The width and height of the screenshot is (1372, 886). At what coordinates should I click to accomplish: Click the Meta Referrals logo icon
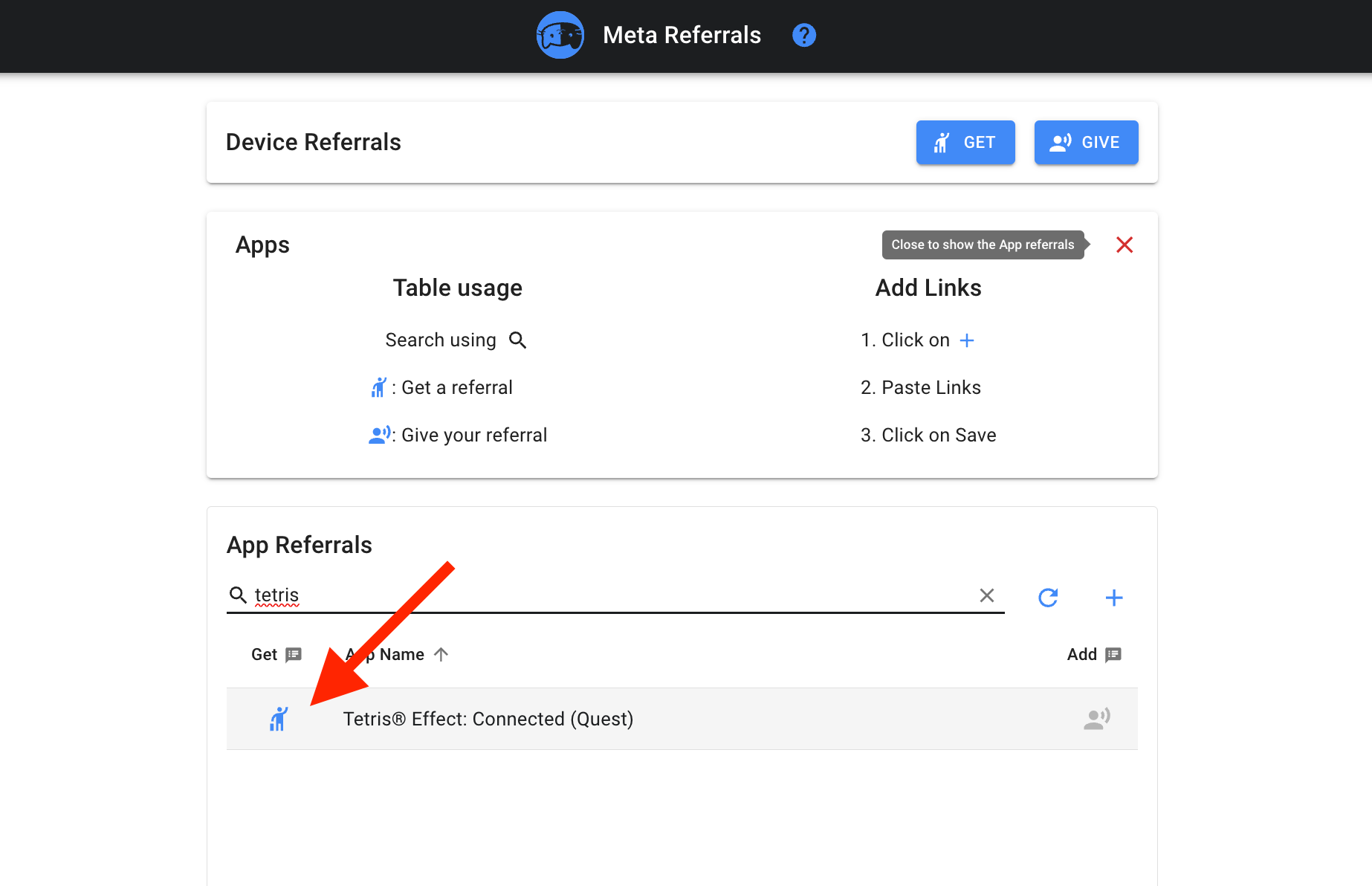(x=560, y=35)
